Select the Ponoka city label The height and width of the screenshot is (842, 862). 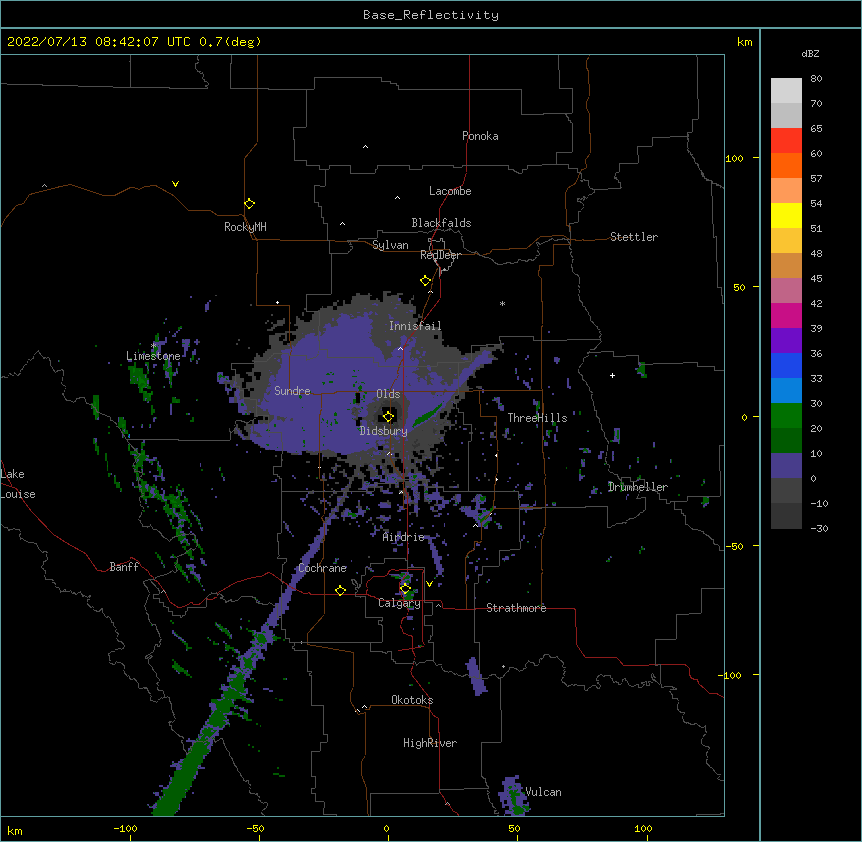480,136
